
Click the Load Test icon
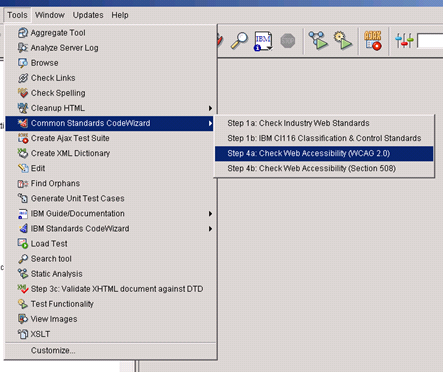click(x=23, y=244)
